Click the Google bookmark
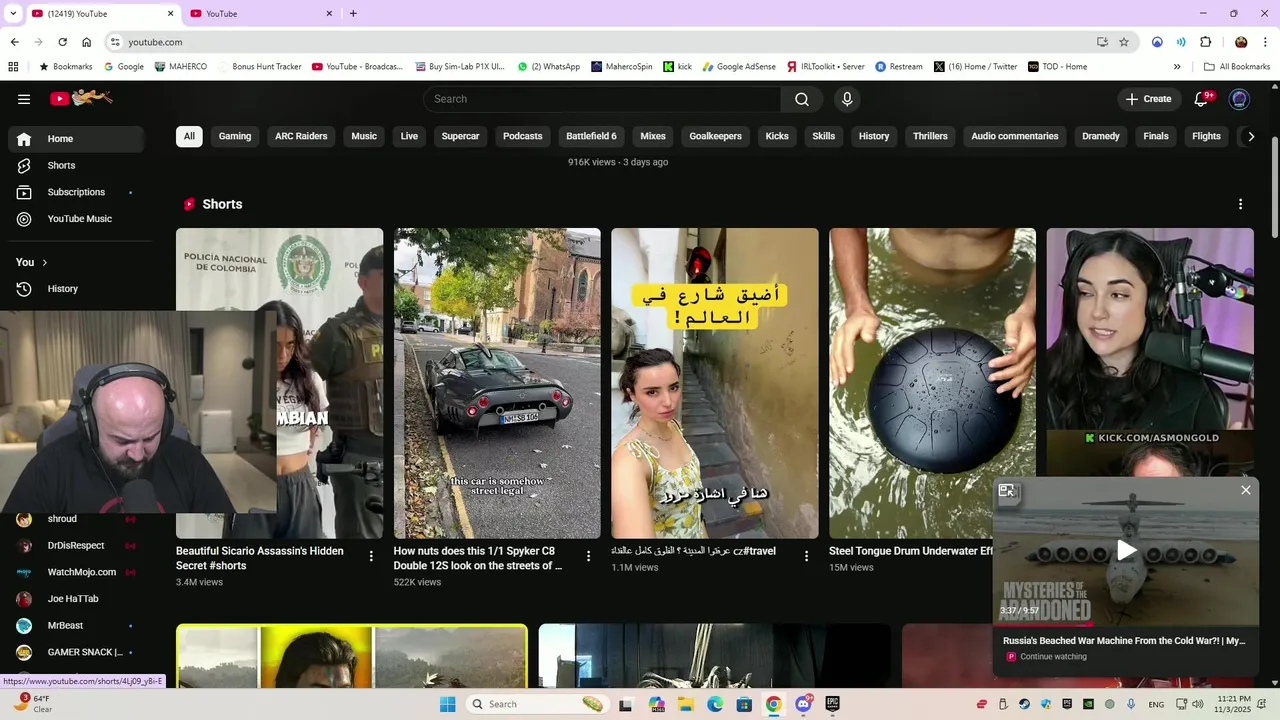The height and width of the screenshot is (720, 1280). tap(123, 67)
